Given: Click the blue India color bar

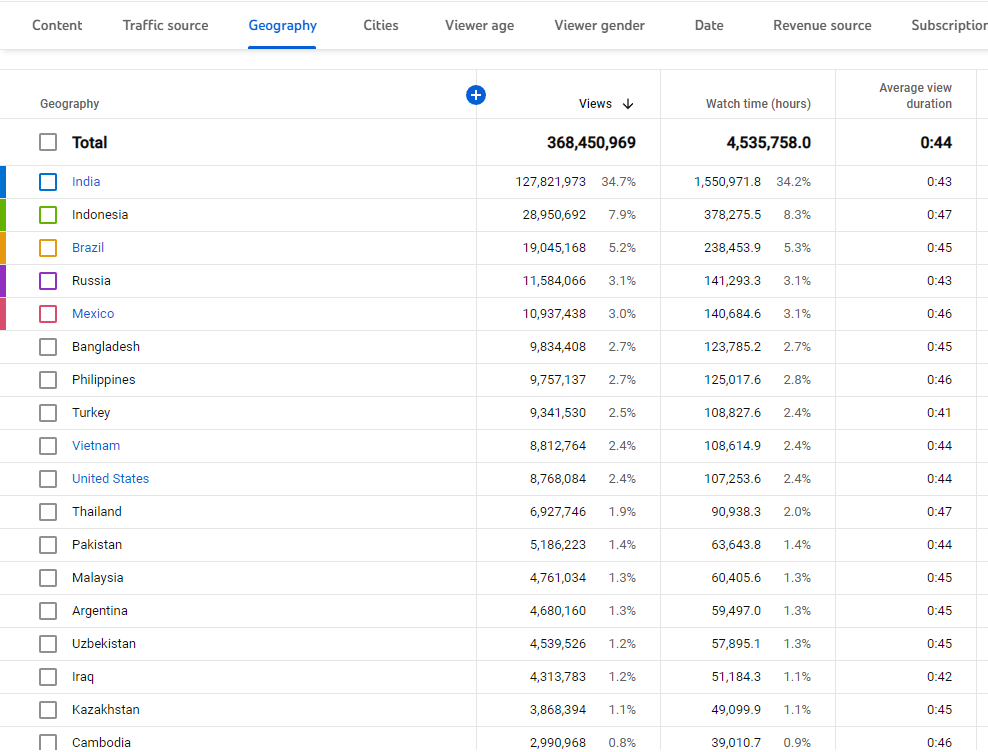Looking at the screenshot, I should (3, 182).
